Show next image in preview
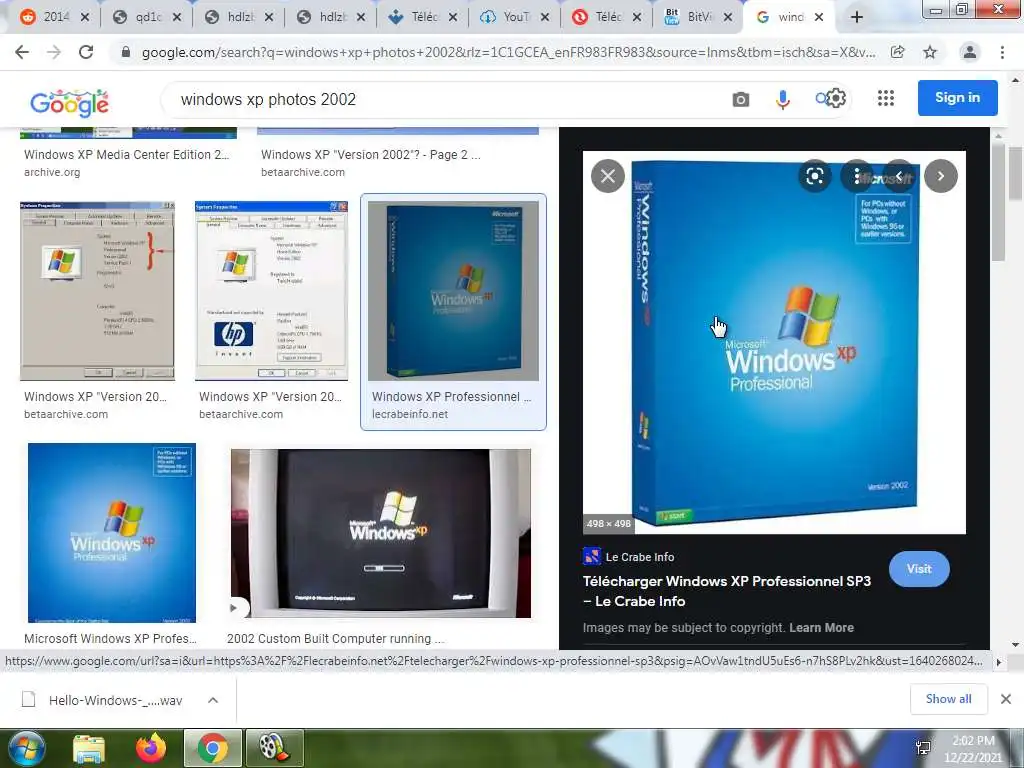 pos(940,176)
